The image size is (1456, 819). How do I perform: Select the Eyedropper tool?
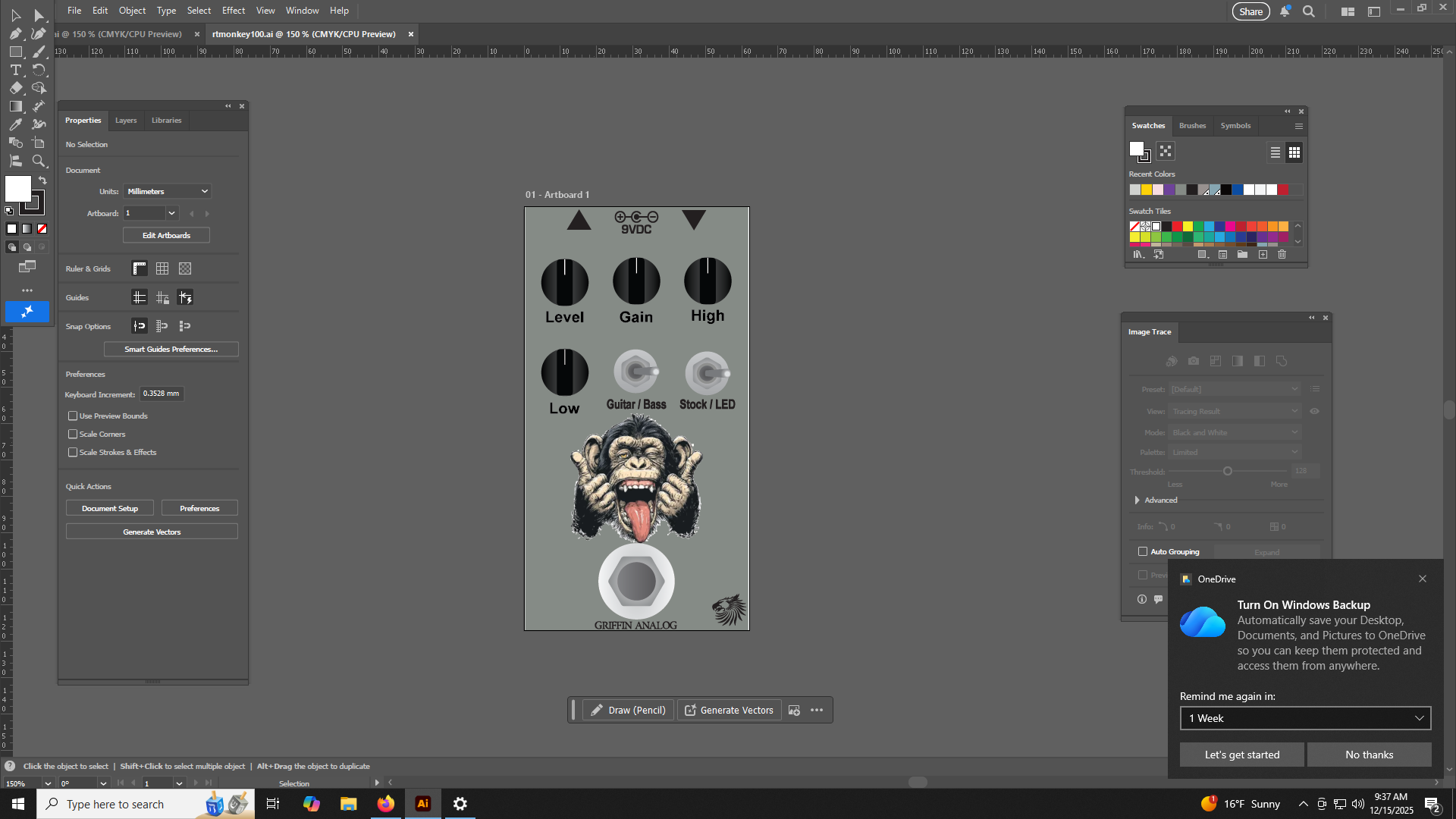[15, 124]
